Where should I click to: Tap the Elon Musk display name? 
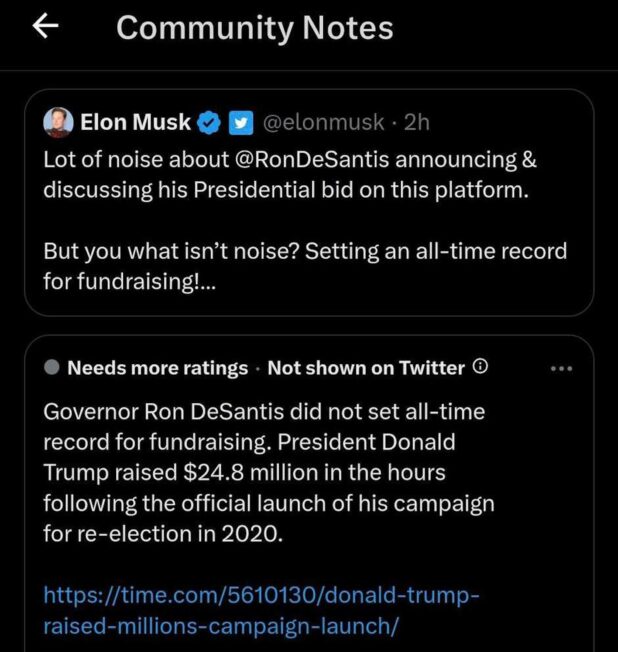pyautogui.click(x=135, y=123)
